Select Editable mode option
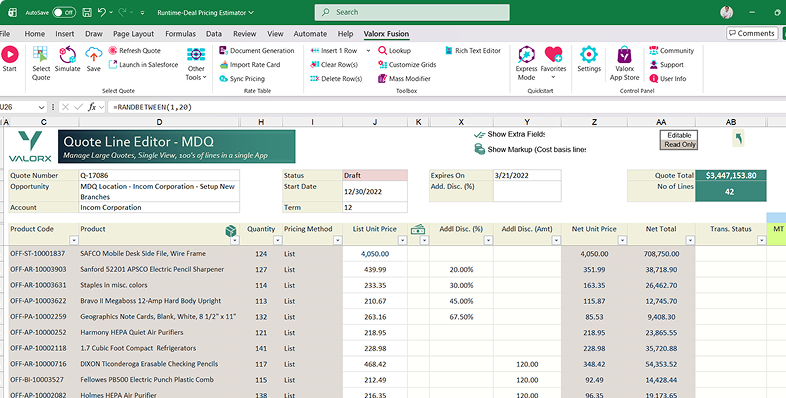 pos(679,135)
